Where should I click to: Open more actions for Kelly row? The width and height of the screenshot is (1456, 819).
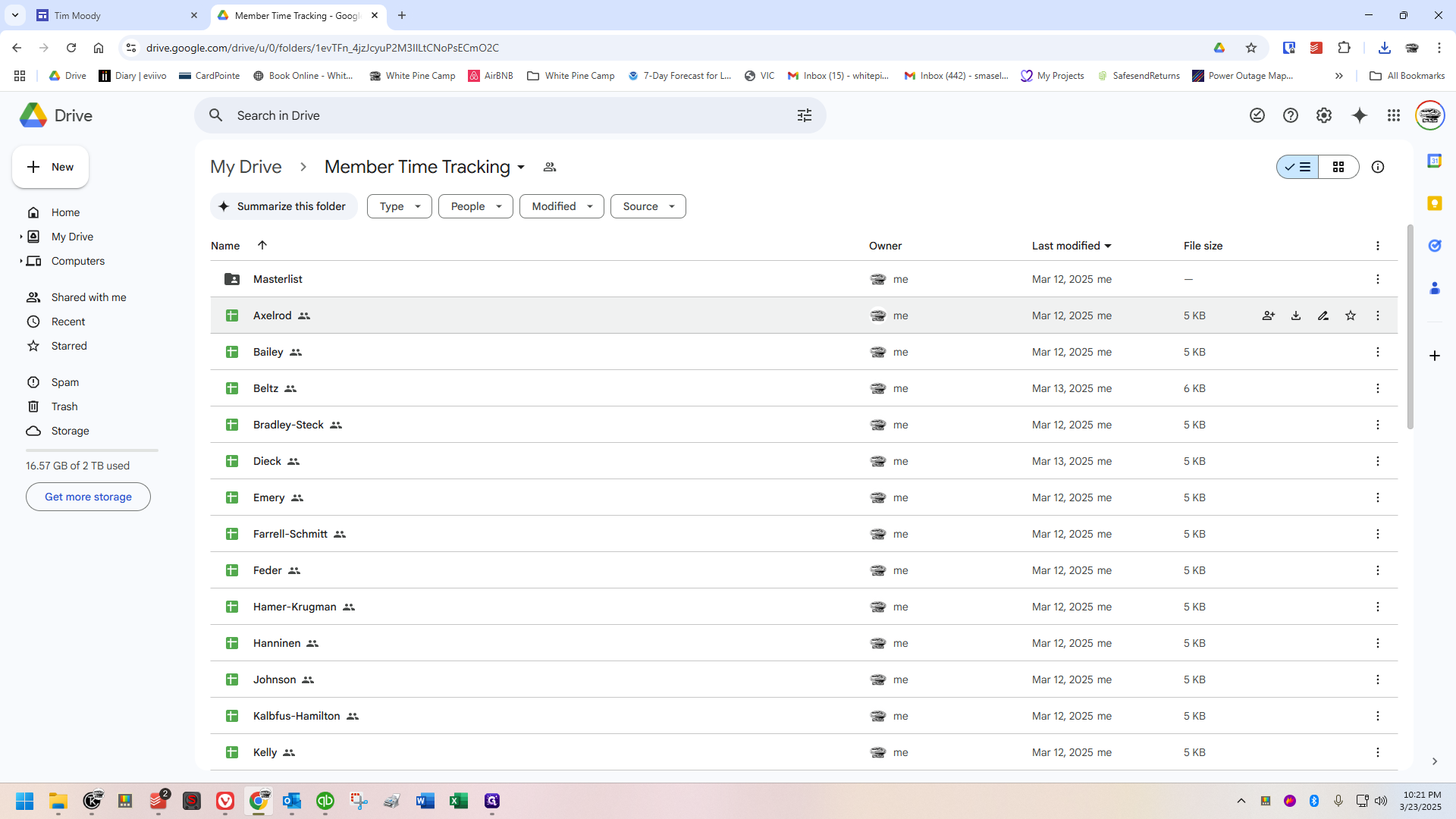[1378, 752]
